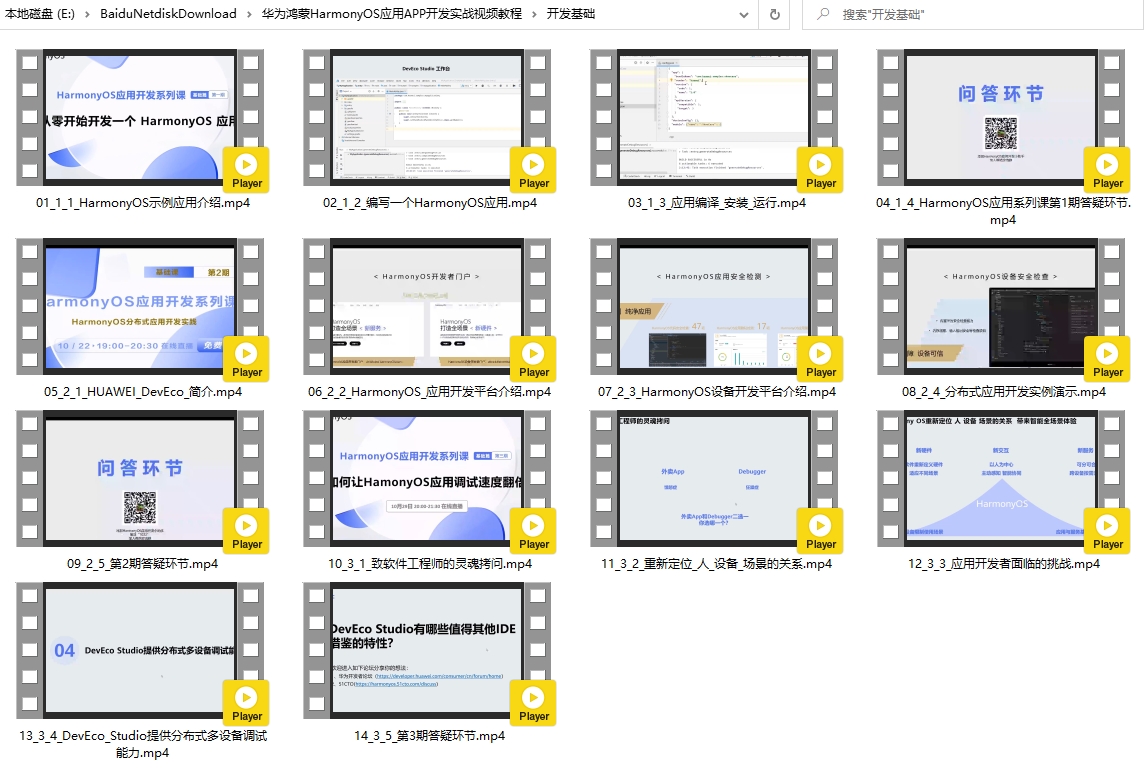The height and width of the screenshot is (769, 1146).
Task: Click Player badge on 03_1_3_应用编译_安装_运行.mp4
Action: (820, 170)
